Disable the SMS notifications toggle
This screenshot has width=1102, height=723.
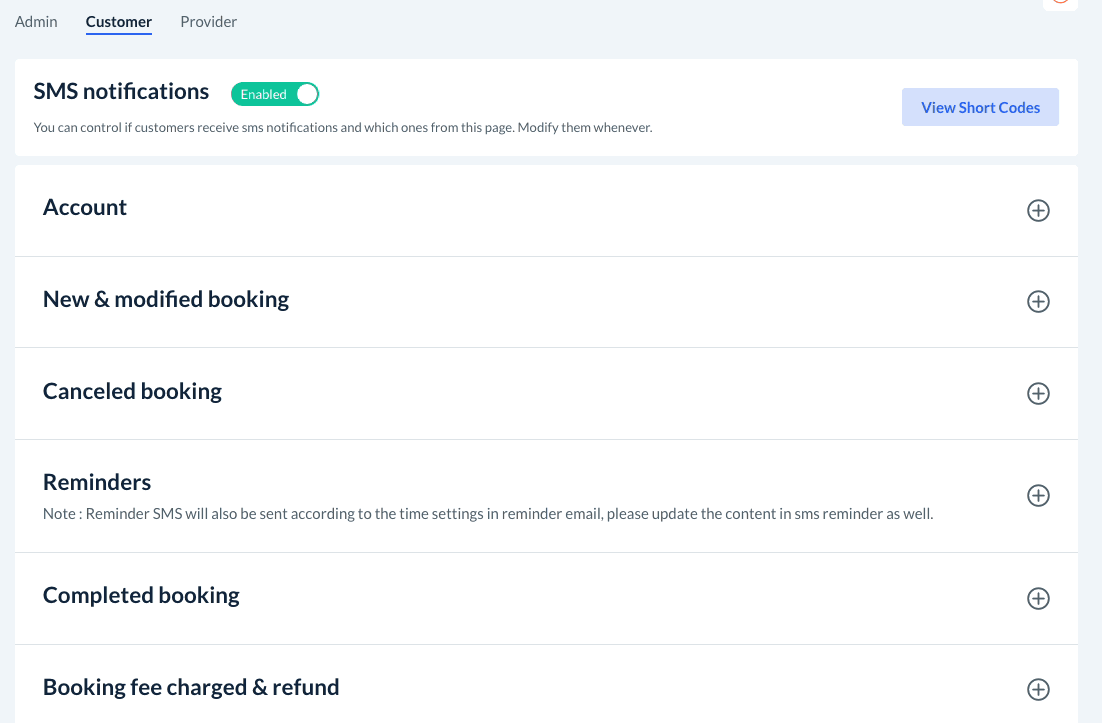tap(275, 94)
